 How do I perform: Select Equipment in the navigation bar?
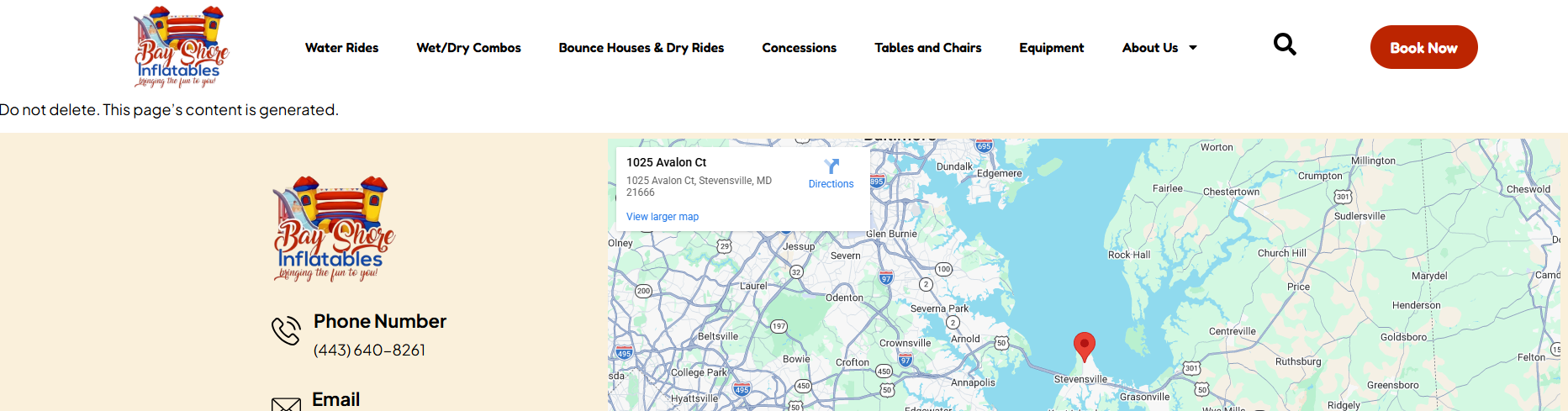pyautogui.click(x=1051, y=48)
